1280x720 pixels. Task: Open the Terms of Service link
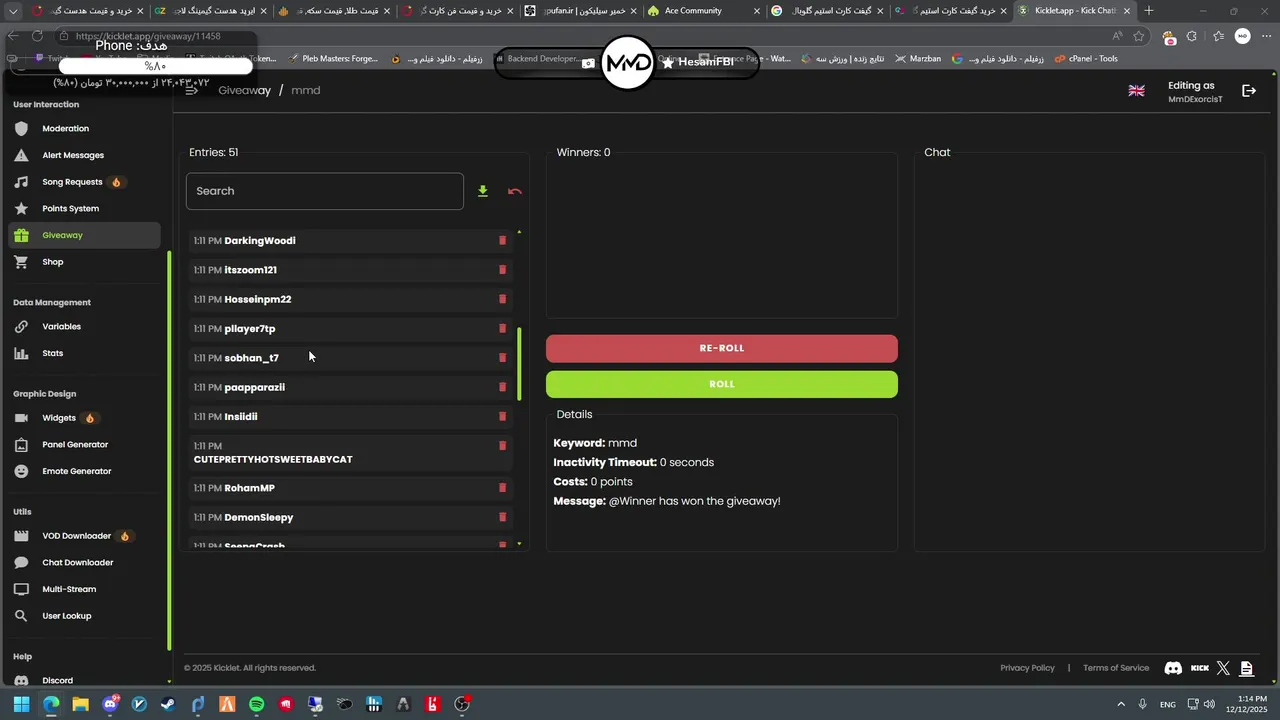[x=1116, y=668]
